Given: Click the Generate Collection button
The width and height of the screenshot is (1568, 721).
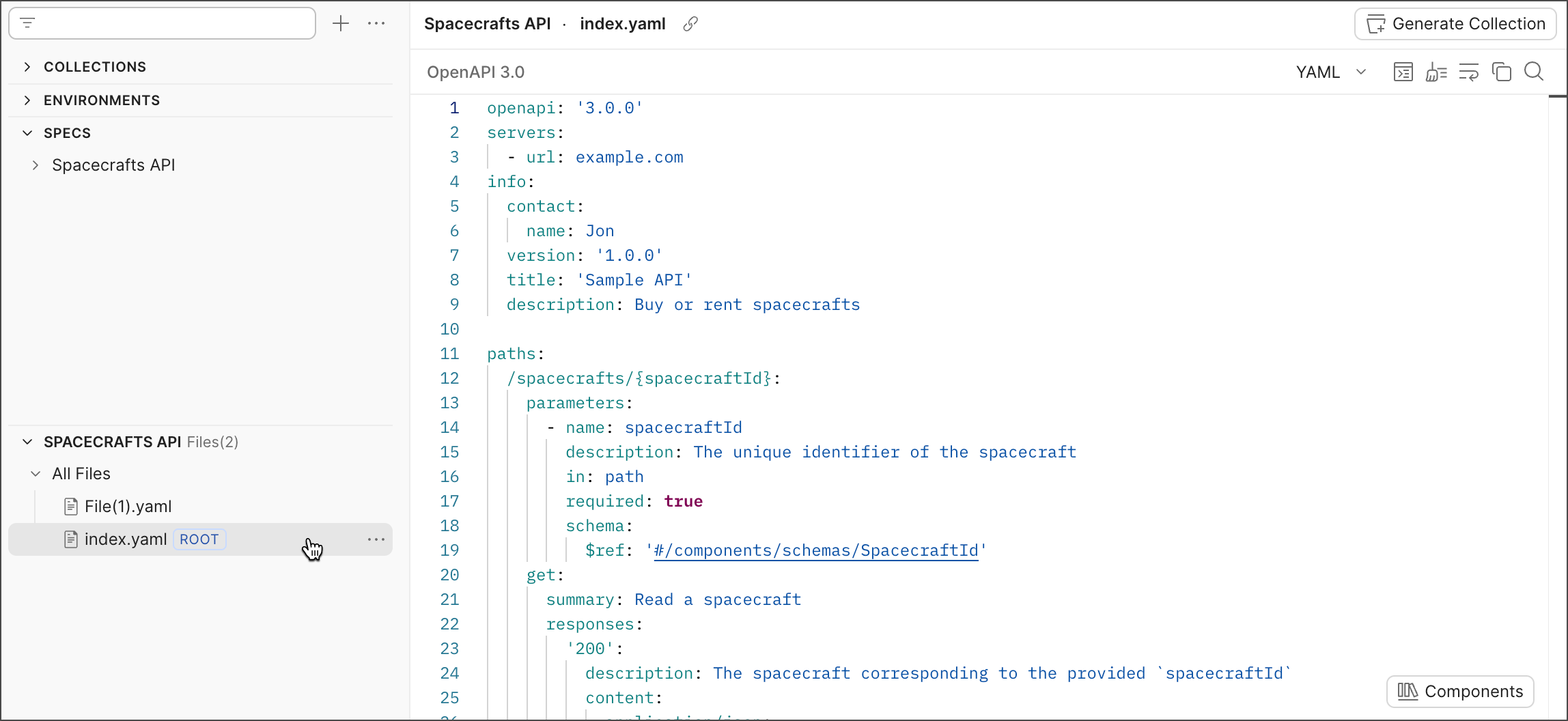Looking at the screenshot, I should pos(1455,24).
